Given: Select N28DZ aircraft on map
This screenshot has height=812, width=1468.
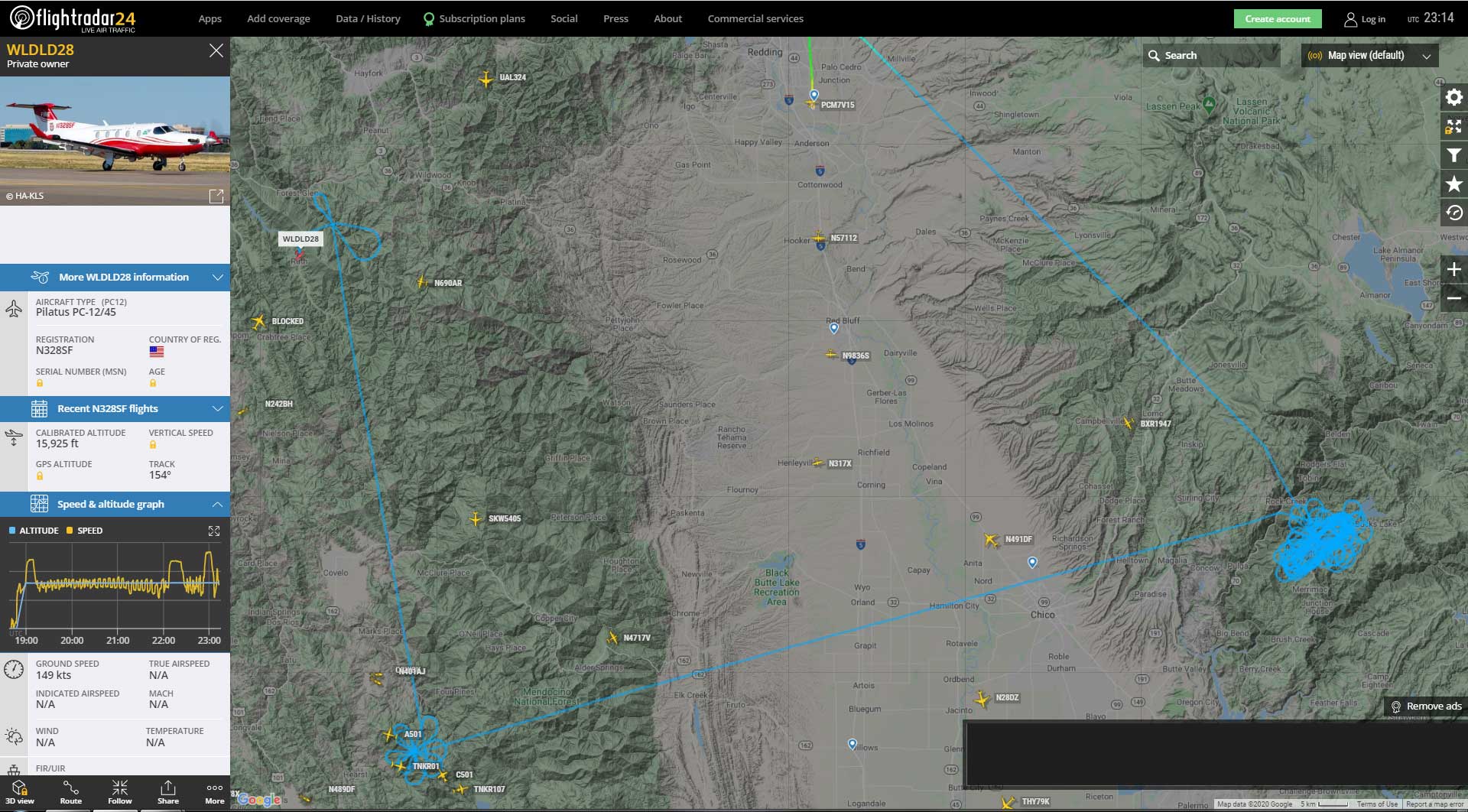Looking at the screenshot, I should 982,699.
